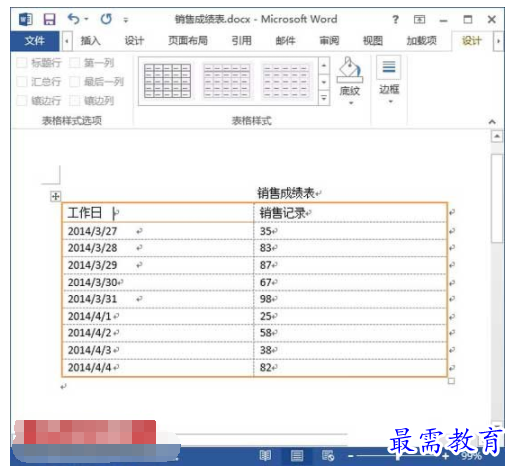Open the 页面布局 Page Layout tab
This screenshot has width=511, height=472.
pos(188,41)
